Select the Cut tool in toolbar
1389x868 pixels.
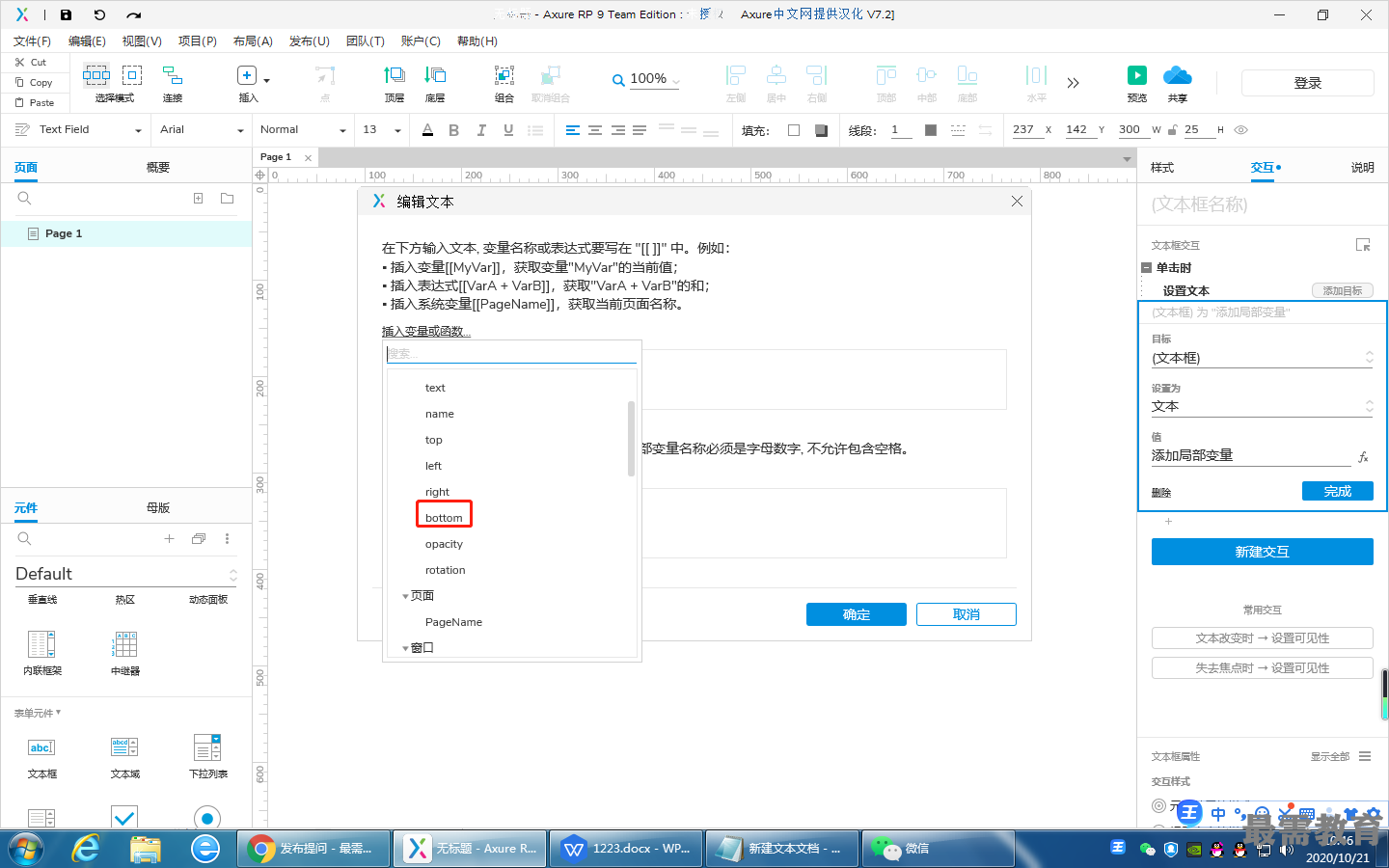31,62
